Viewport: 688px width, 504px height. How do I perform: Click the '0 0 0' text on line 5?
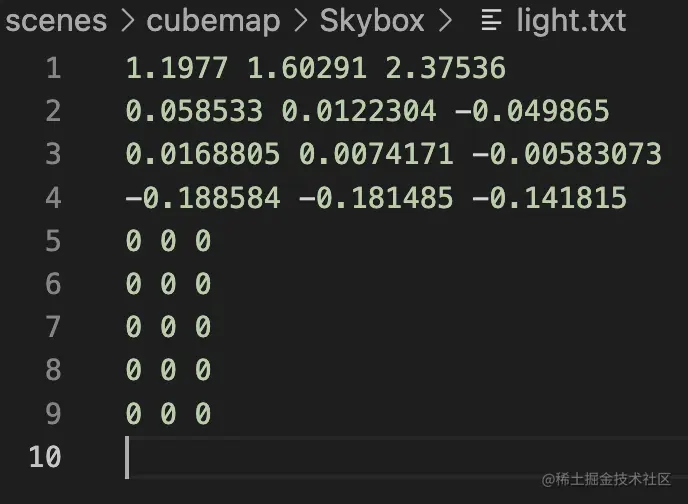(x=168, y=240)
